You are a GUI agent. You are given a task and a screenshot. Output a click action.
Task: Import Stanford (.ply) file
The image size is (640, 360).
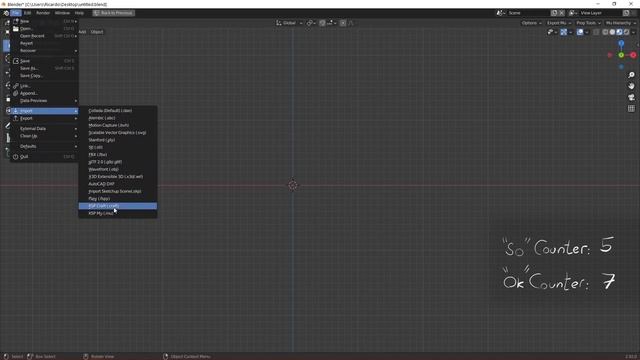(118, 140)
